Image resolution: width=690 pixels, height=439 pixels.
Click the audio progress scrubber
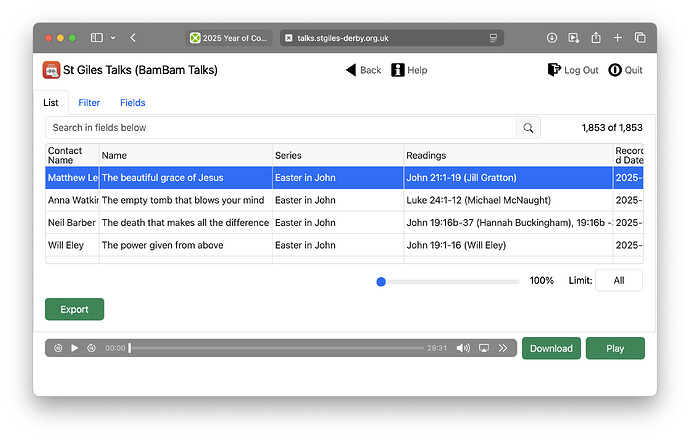pyautogui.click(x=276, y=348)
